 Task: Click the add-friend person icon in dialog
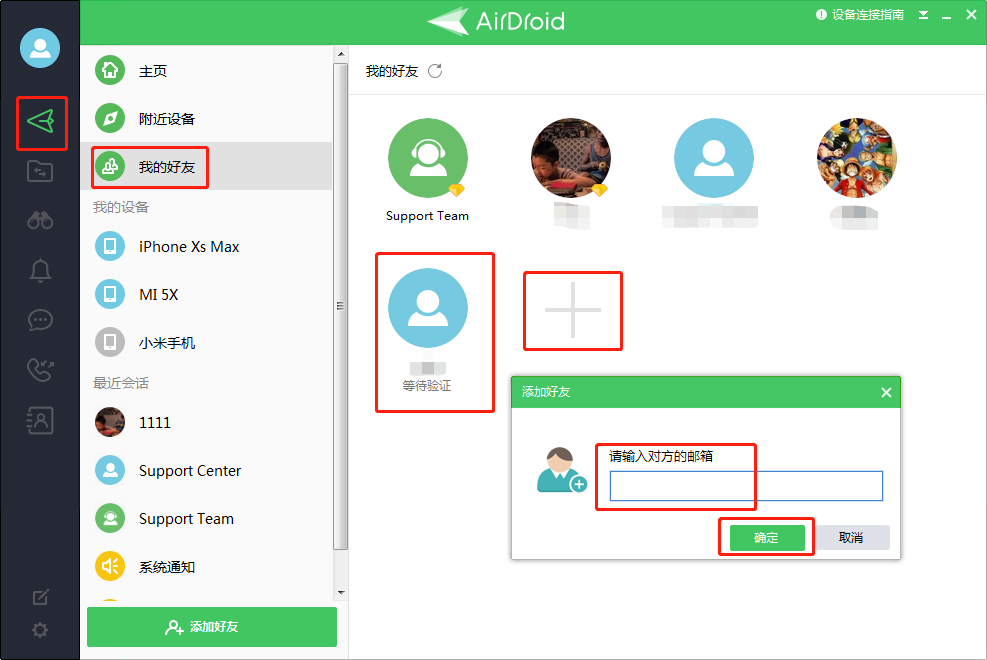click(561, 469)
